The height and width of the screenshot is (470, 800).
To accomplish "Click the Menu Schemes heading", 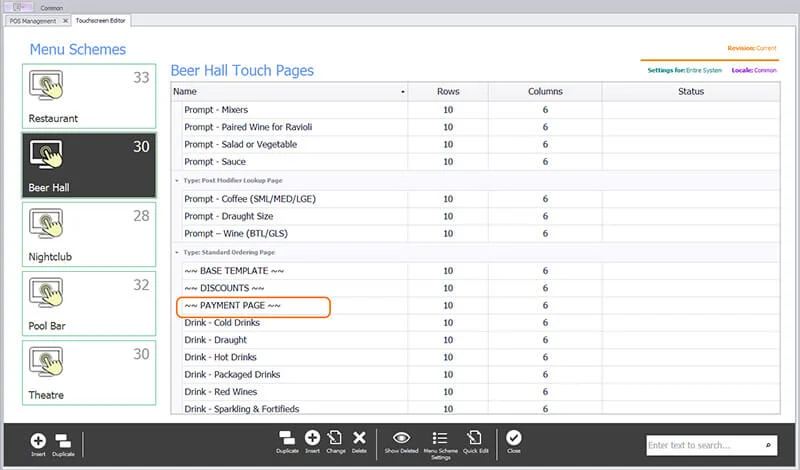I will [78, 50].
